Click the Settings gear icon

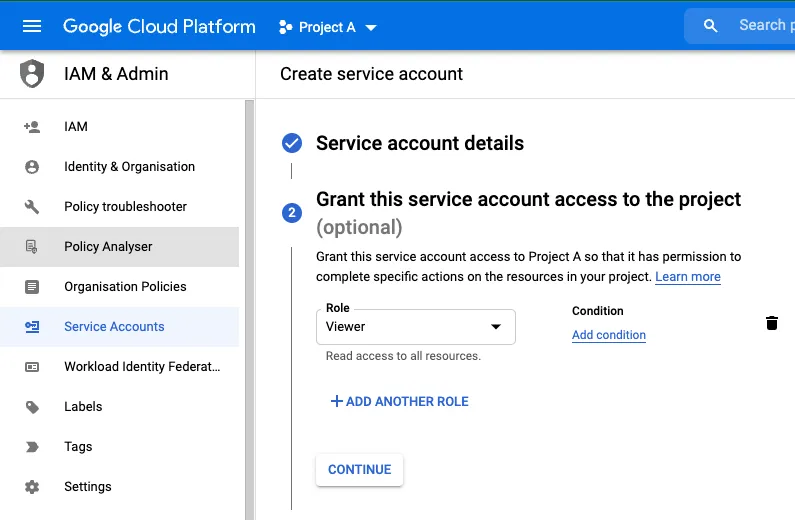32,487
